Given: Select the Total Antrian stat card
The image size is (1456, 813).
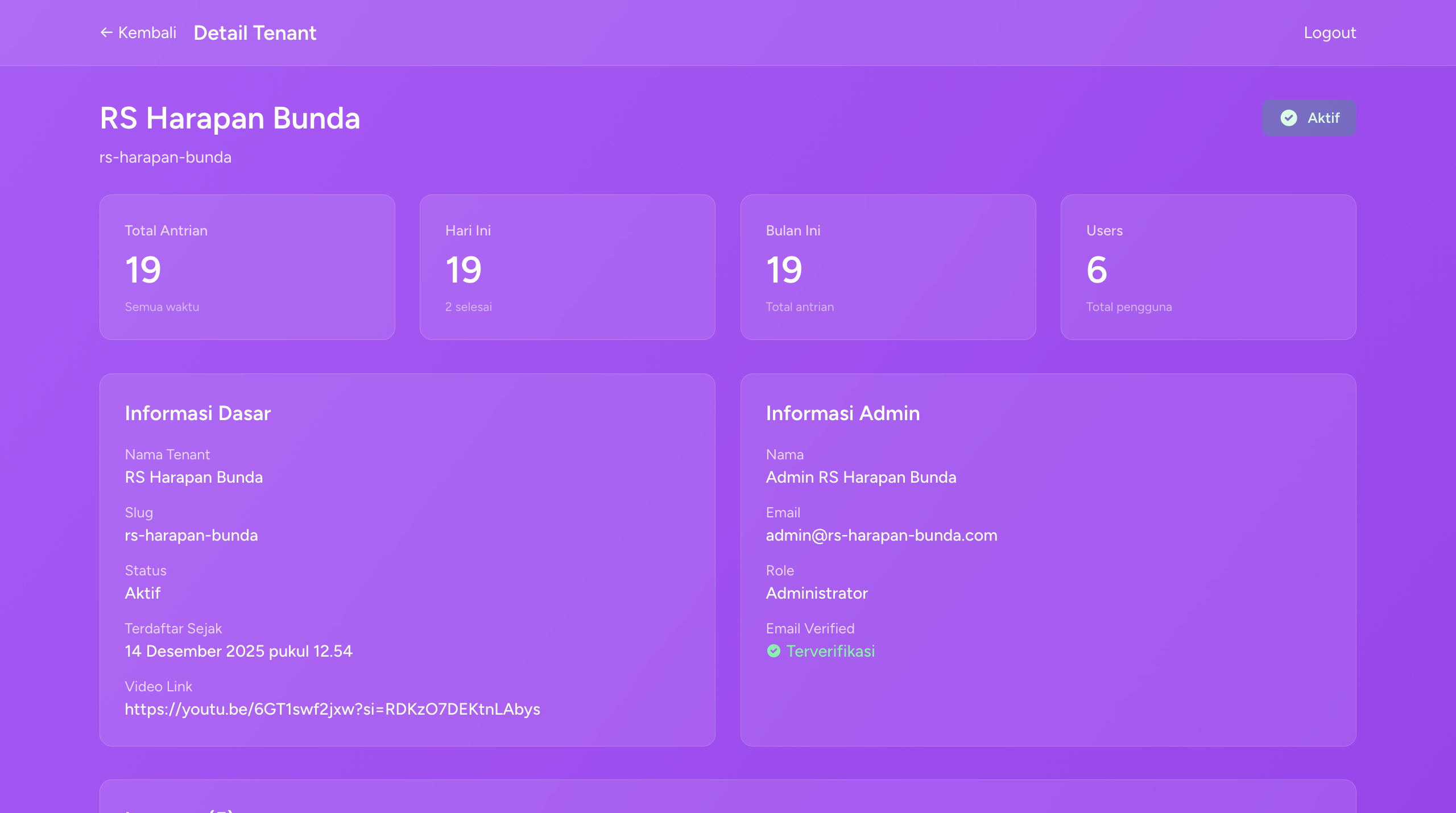Looking at the screenshot, I should coord(246,267).
